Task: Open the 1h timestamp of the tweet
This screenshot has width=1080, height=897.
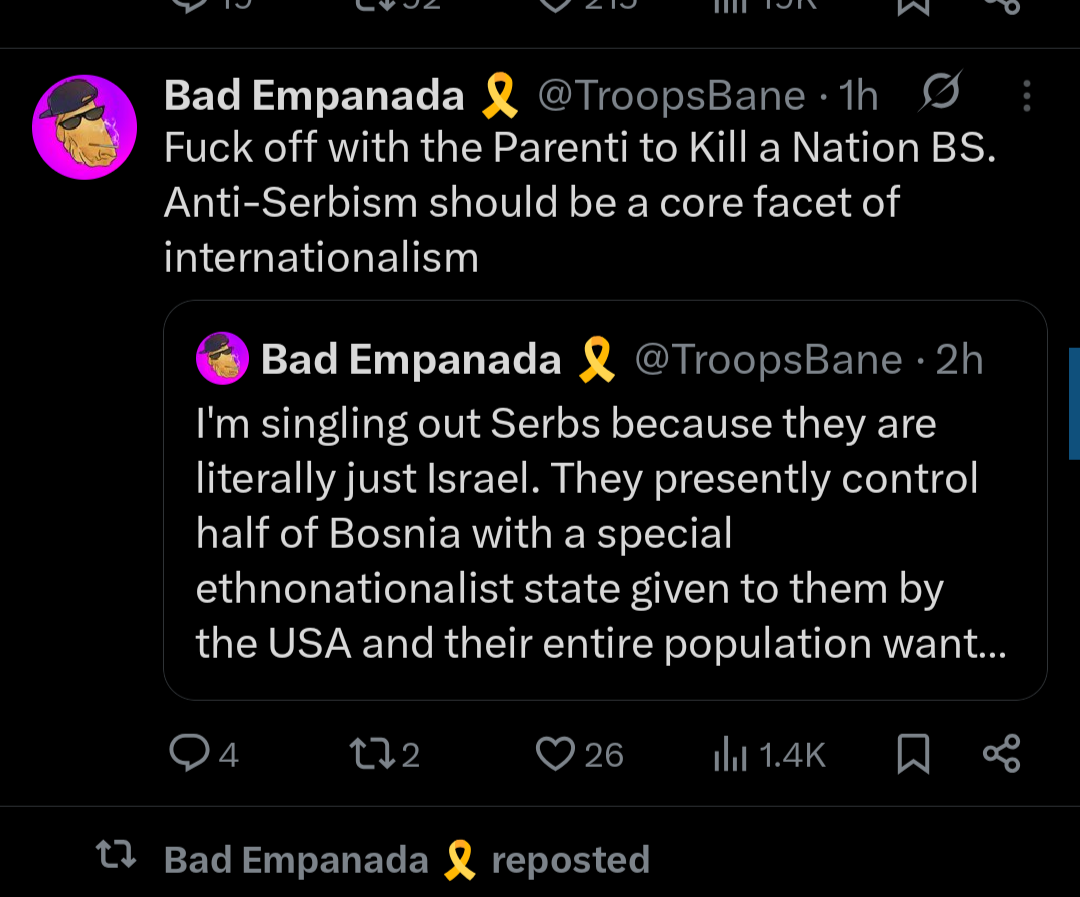Action: (x=859, y=96)
